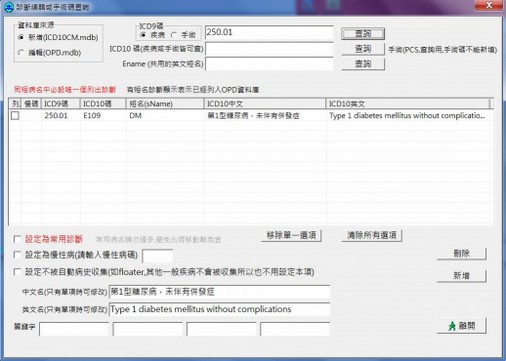Click the 查詢 button next to ICD9 field
Image resolution: width=506 pixels, height=361 pixels.
[363, 33]
